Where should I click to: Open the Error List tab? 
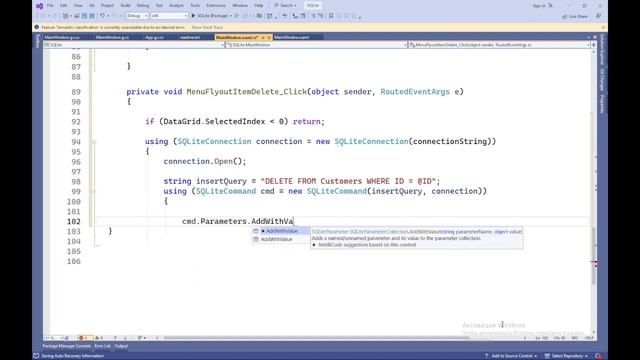point(102,346)
